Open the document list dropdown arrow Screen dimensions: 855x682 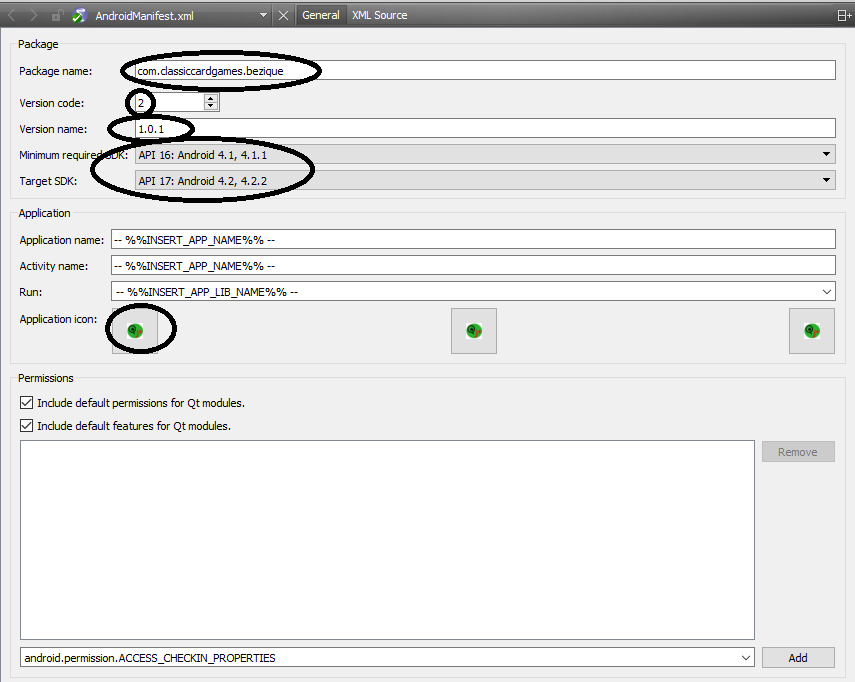point(263,15)
